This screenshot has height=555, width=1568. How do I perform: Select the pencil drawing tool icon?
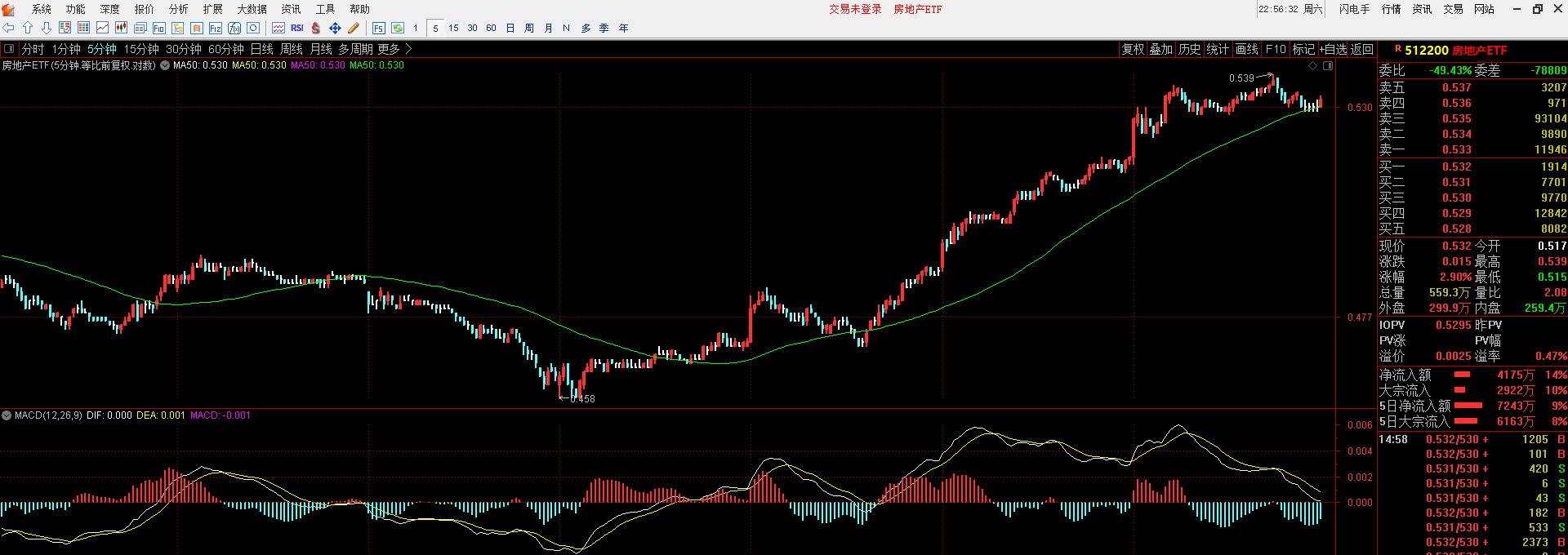[354, 28]
